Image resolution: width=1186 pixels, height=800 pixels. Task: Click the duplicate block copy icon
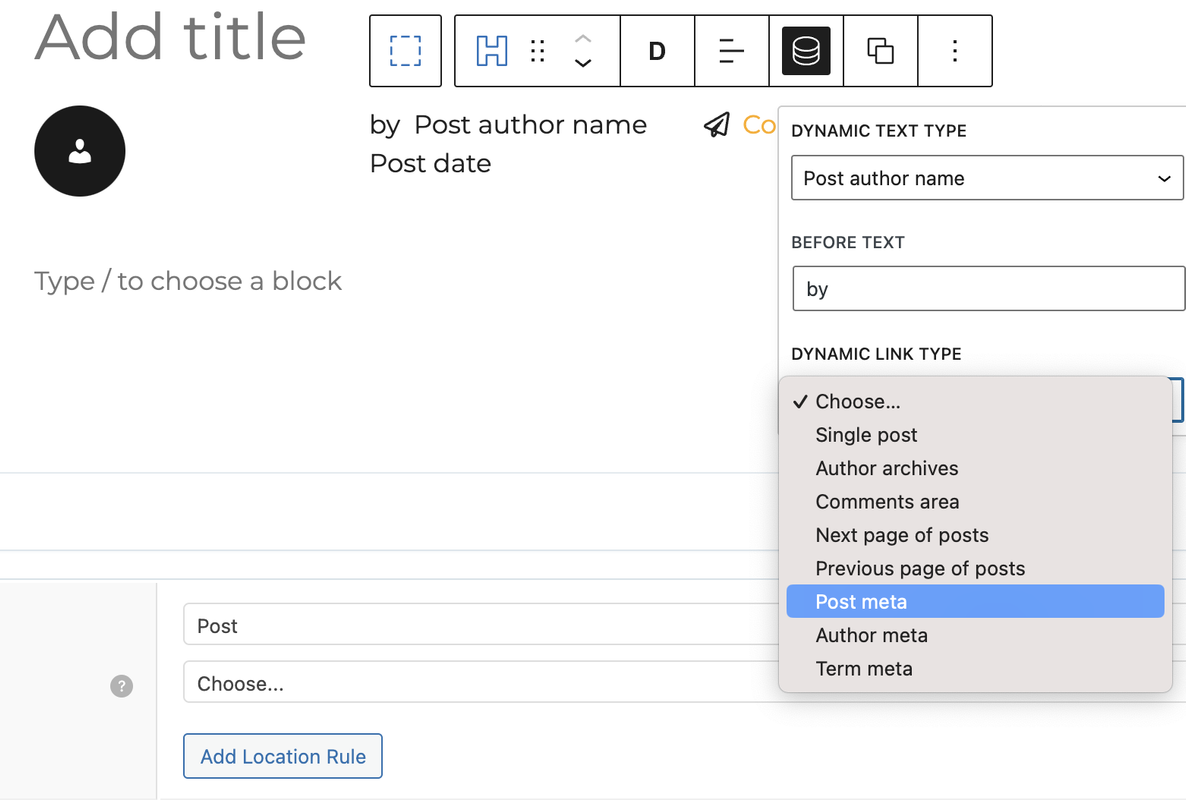tap(880, 51)
